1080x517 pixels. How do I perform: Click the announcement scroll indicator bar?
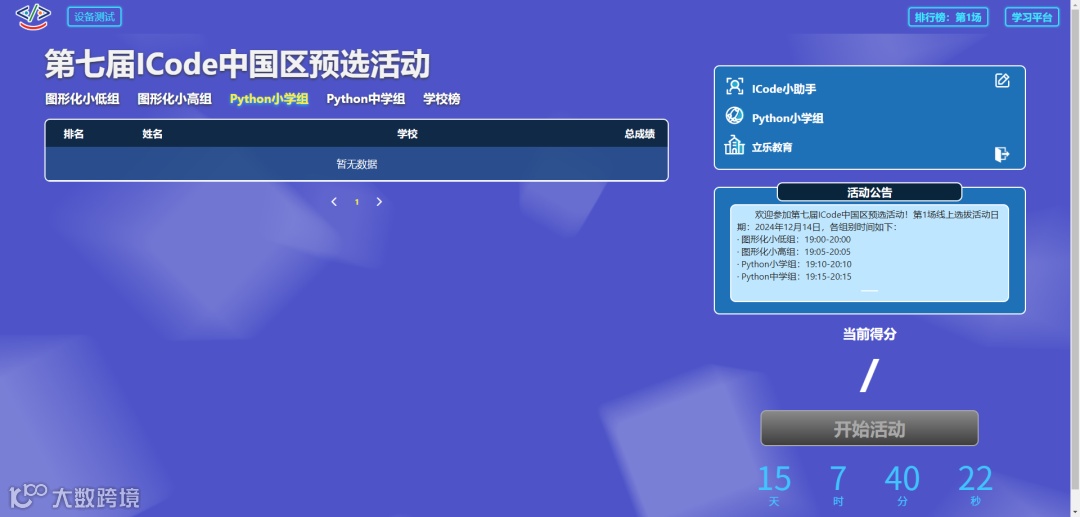(869, 291)
